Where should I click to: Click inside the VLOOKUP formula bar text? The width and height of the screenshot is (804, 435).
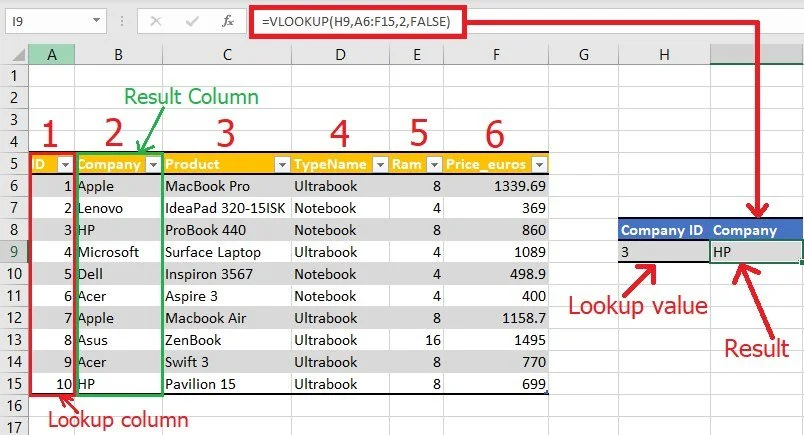coord(356,22)
